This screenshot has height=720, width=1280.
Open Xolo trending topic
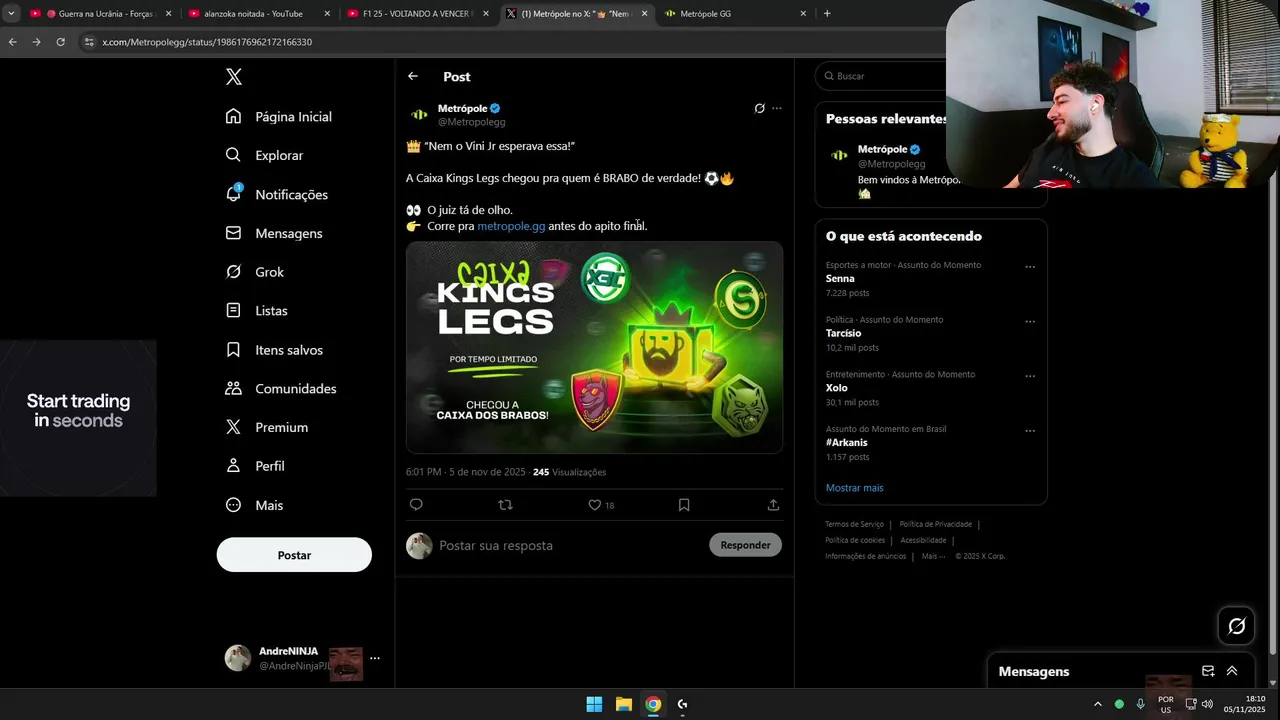(x=837, y=388)
